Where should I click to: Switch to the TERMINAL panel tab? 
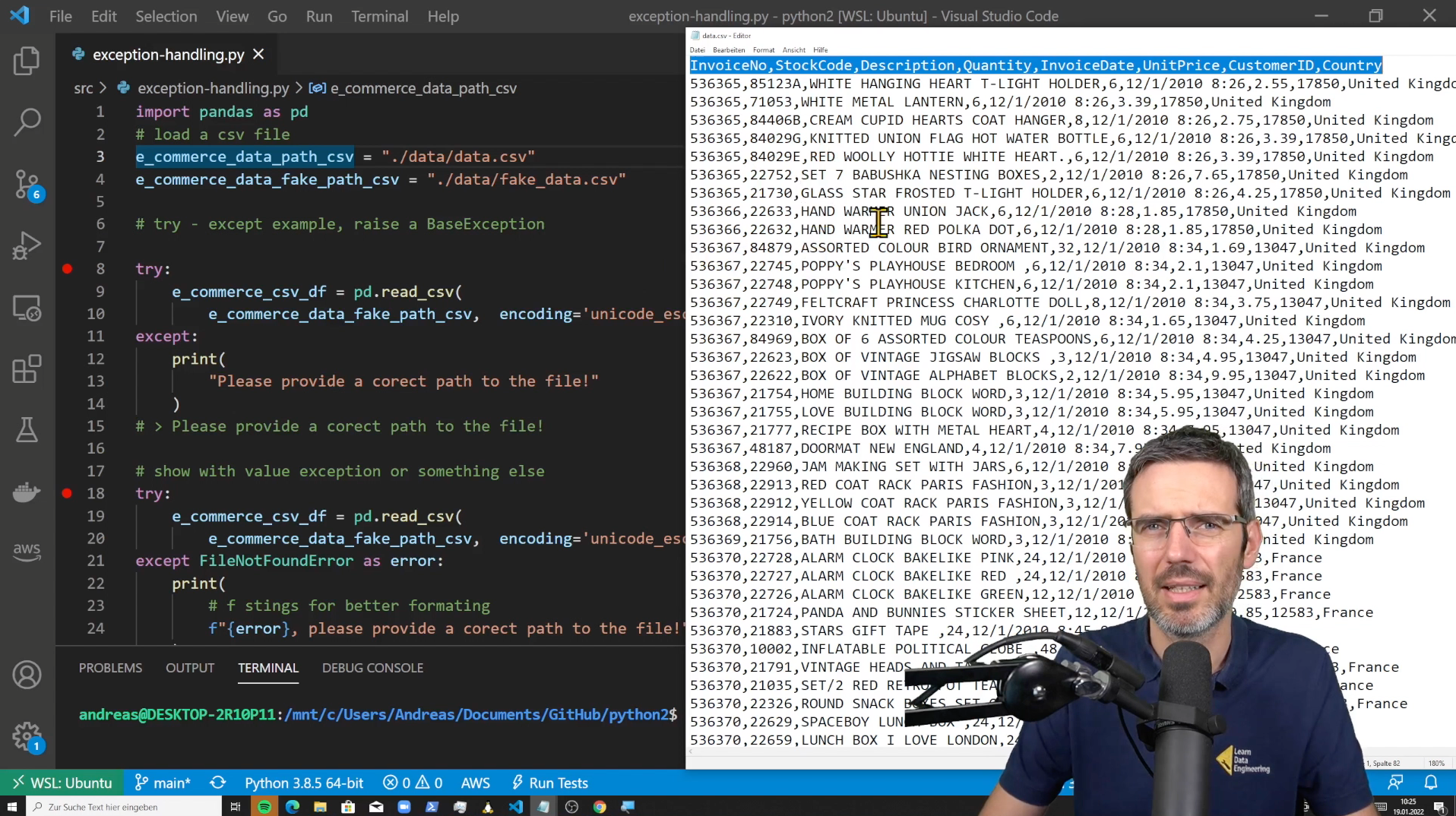tap(267, 668)
